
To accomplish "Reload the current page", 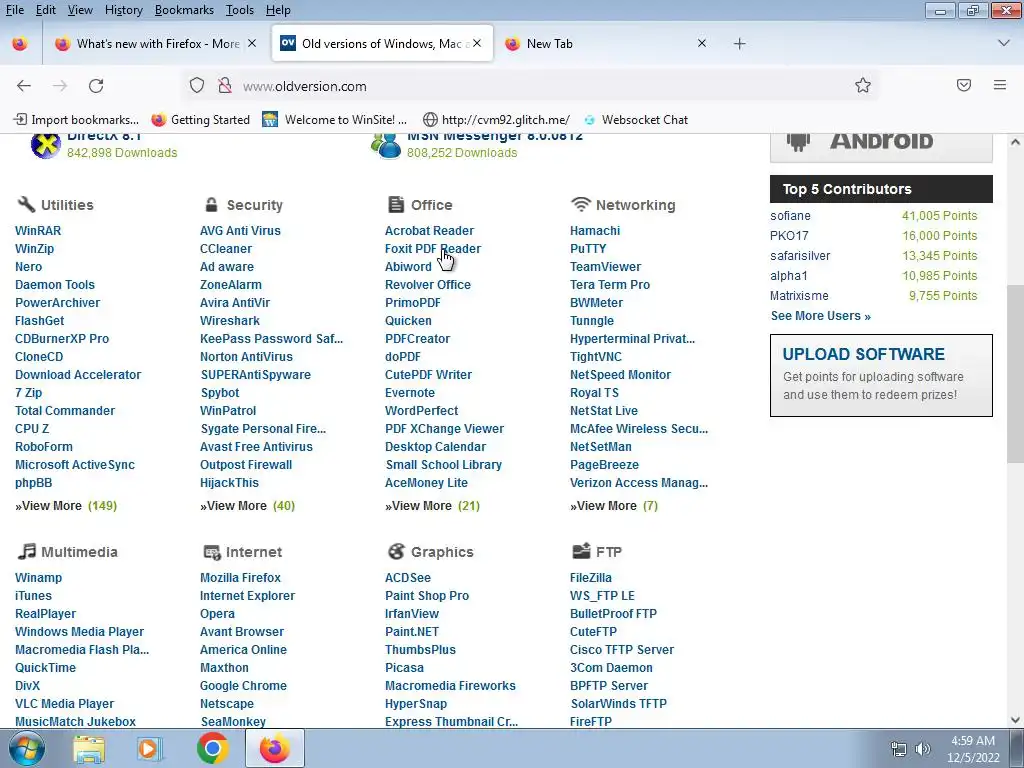I will pos(96,86).
